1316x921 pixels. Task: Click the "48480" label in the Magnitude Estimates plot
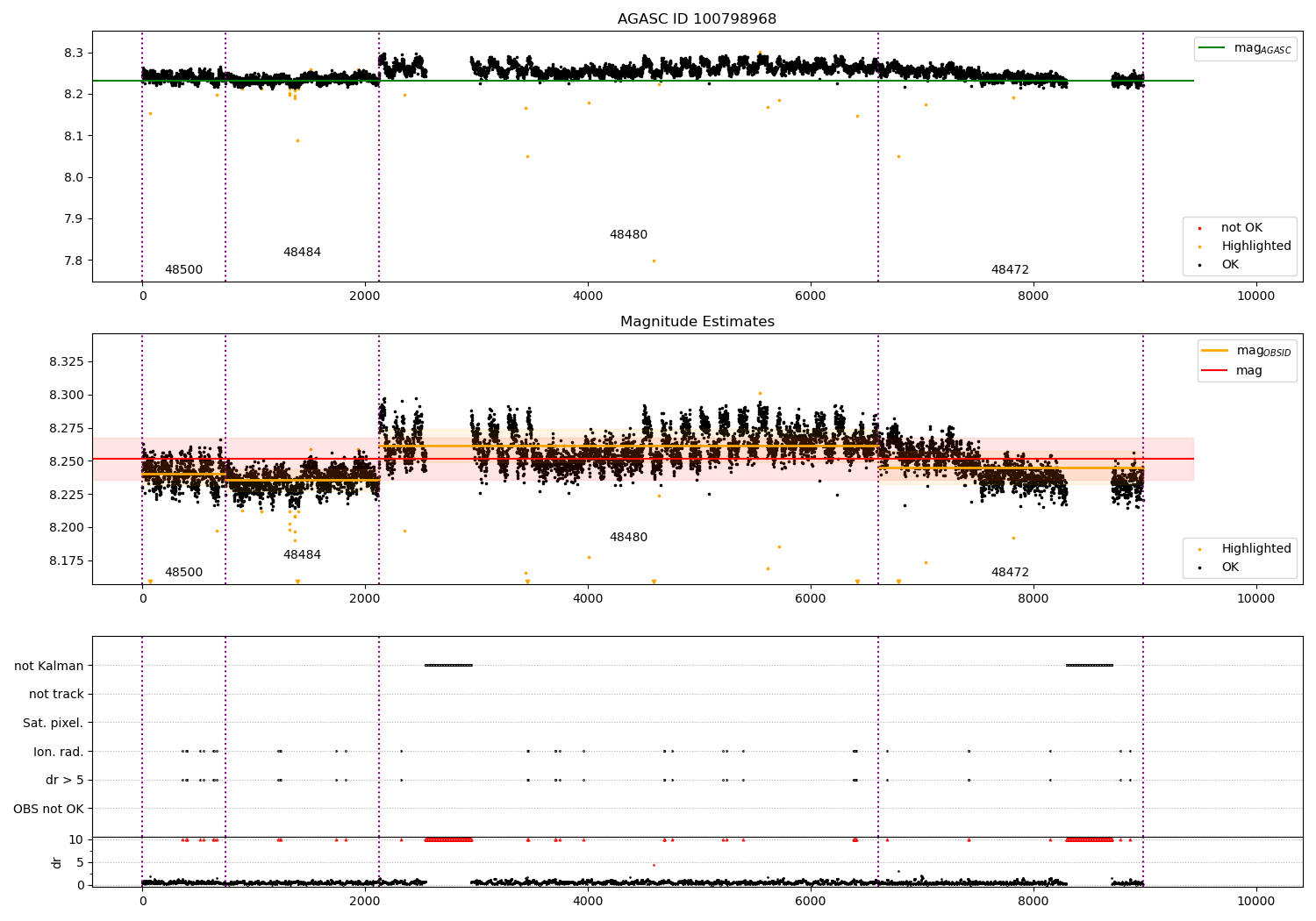[x=628, y=538]
